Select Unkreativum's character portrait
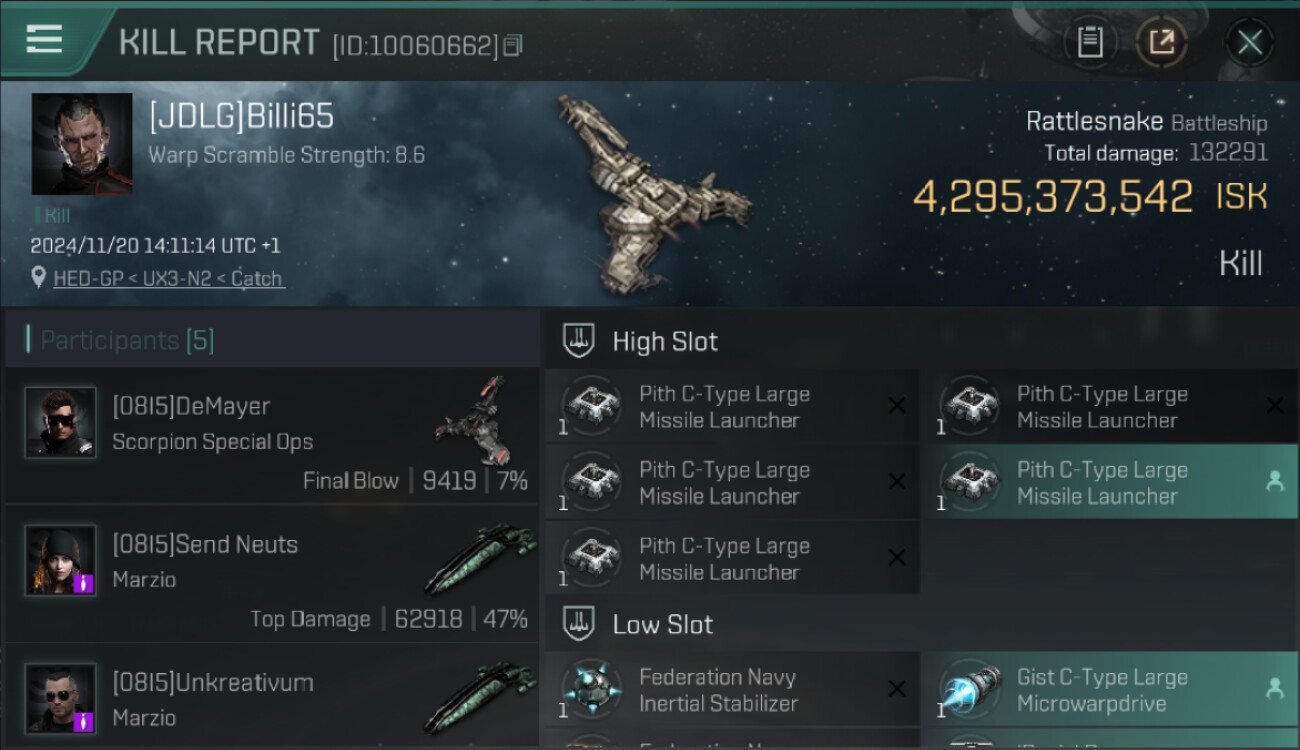1300x750 pixels. point(61,698)
